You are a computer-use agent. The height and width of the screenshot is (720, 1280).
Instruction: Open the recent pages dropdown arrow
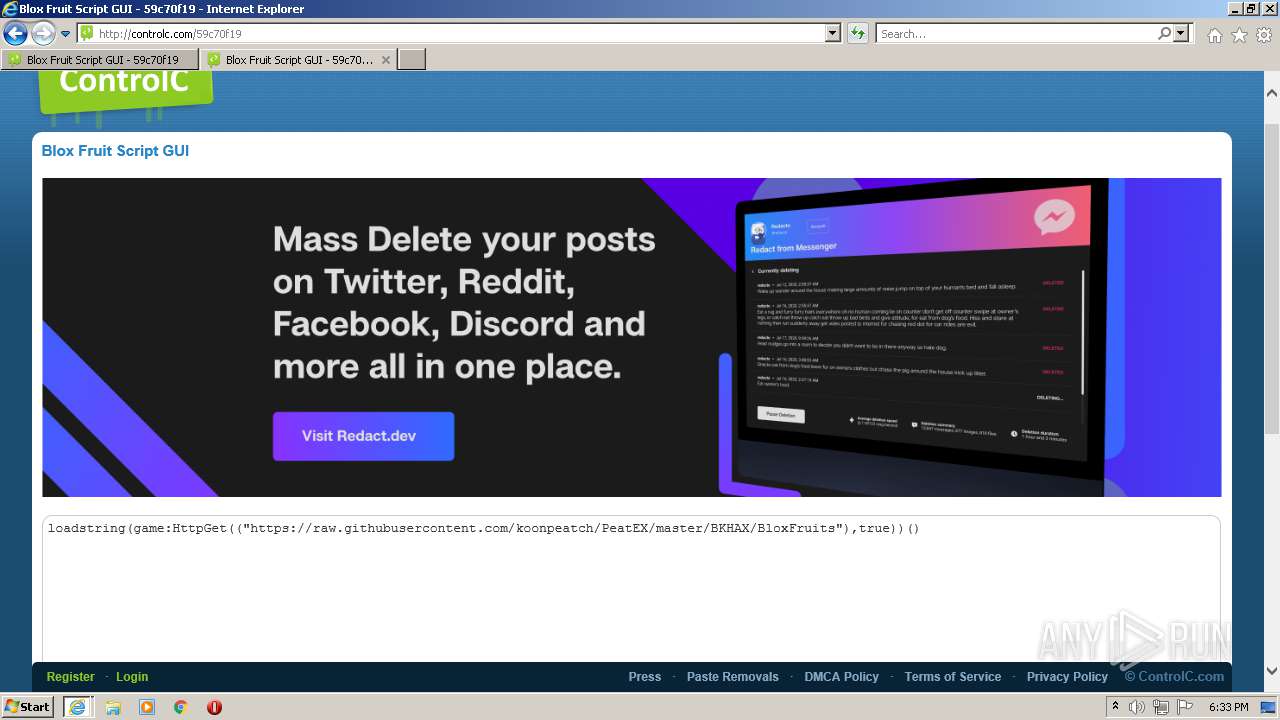65,34
